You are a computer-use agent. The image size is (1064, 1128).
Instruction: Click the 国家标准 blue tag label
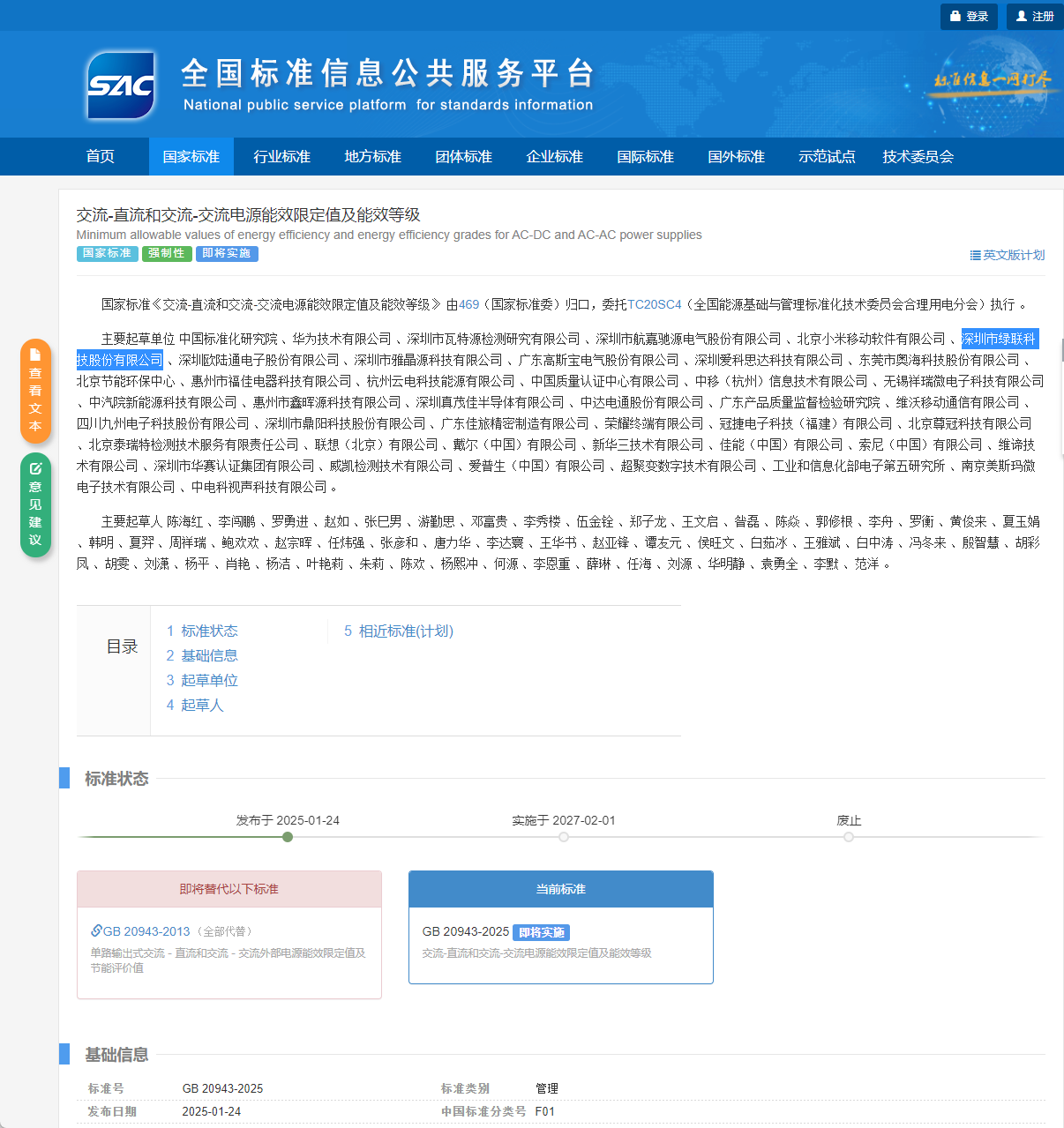pyautogui.click(x=107, y=254)
